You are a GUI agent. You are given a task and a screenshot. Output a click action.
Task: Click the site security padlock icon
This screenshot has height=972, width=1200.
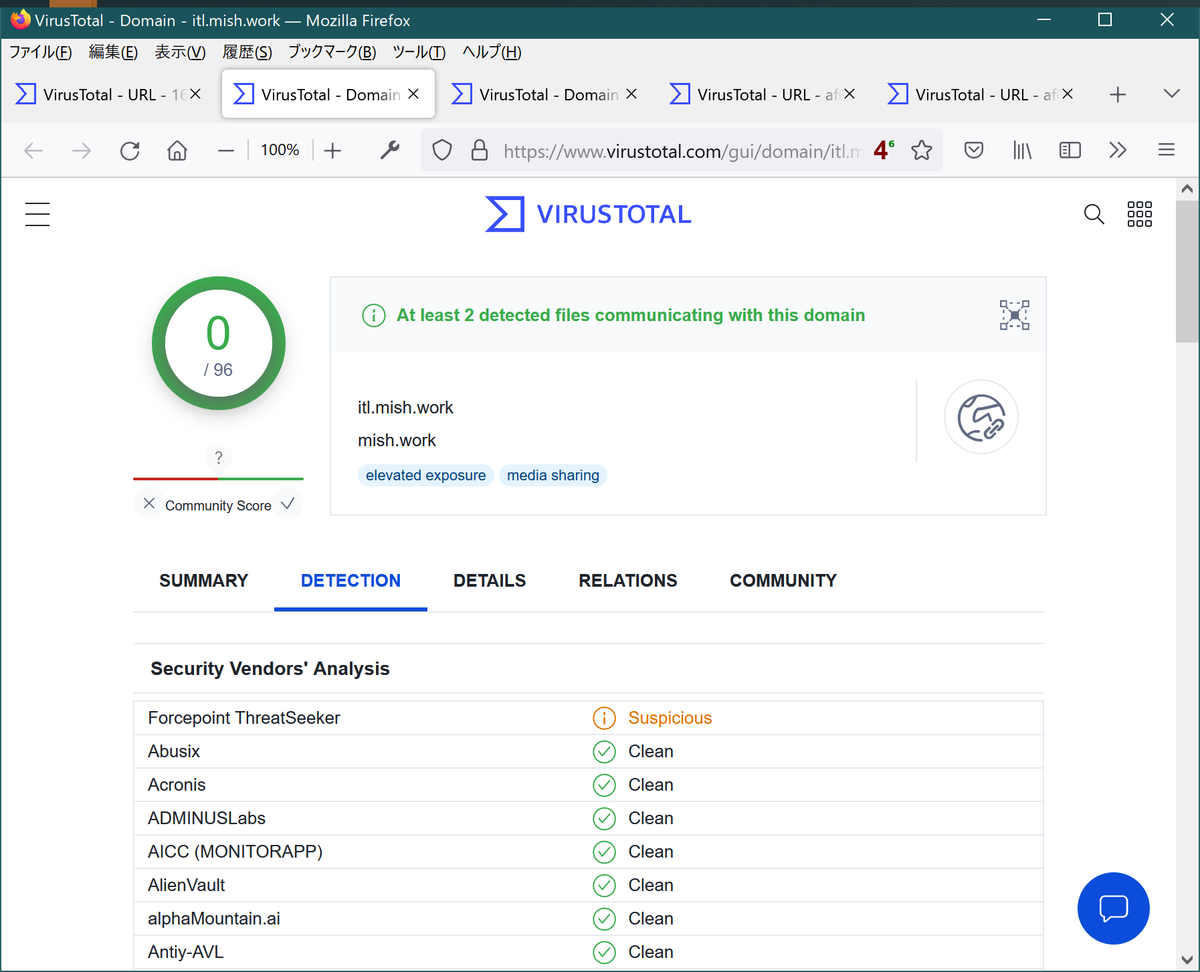point(479,150)
